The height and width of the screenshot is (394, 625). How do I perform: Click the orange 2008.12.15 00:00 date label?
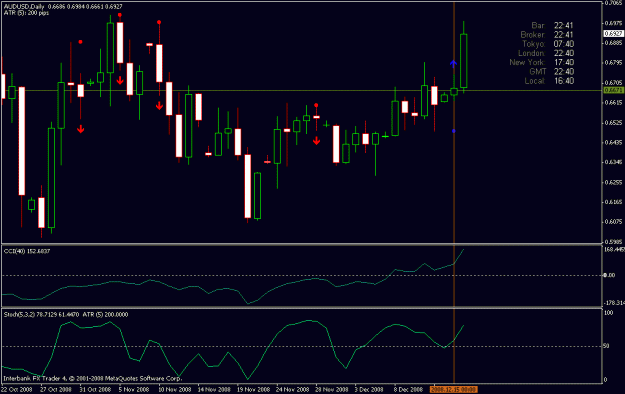pyautogui.click(x=454, y=389)
